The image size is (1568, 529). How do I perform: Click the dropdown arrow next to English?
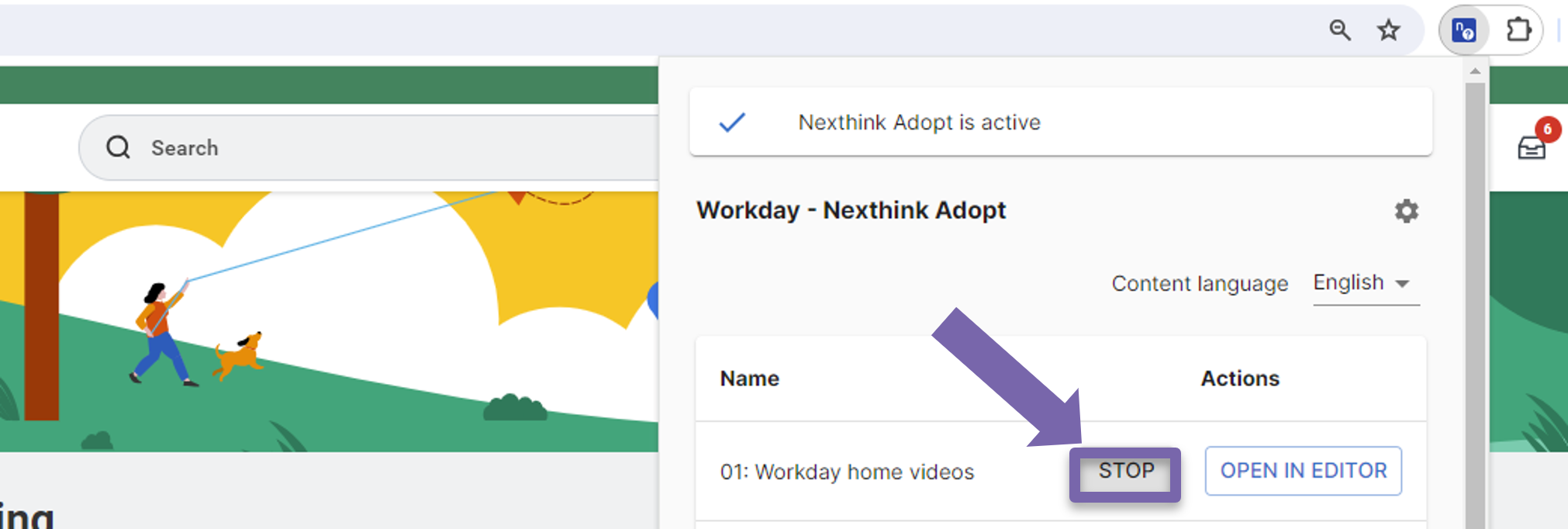pos(1402,284)
